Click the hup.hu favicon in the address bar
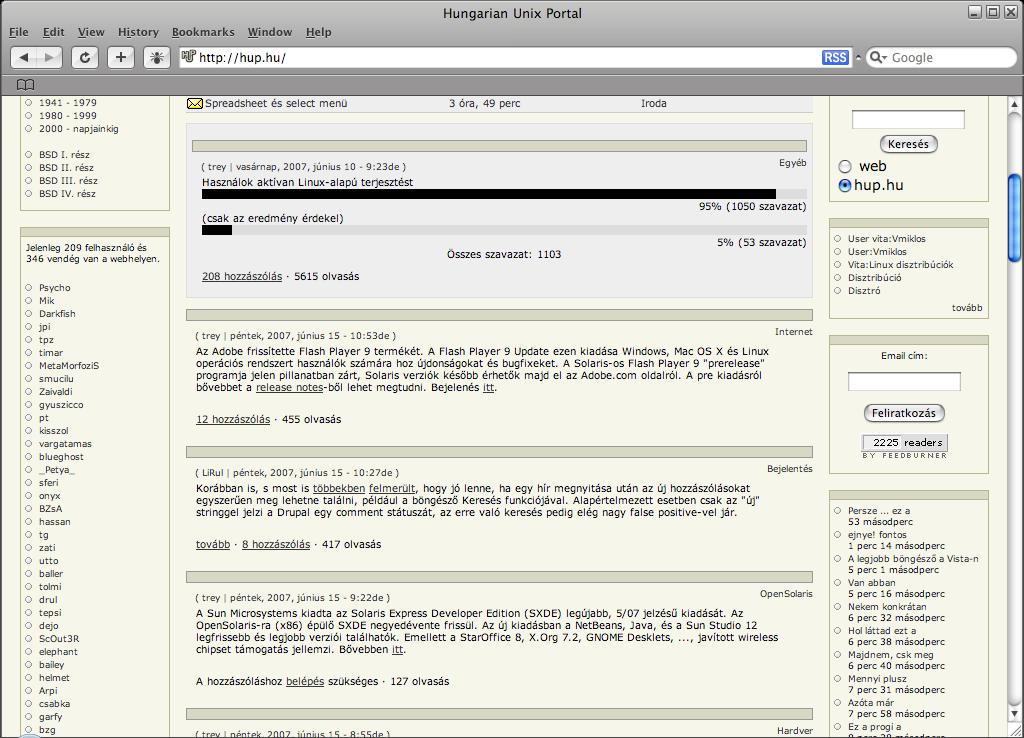This screenshot has height=738, width=1024. coord(189,57)
